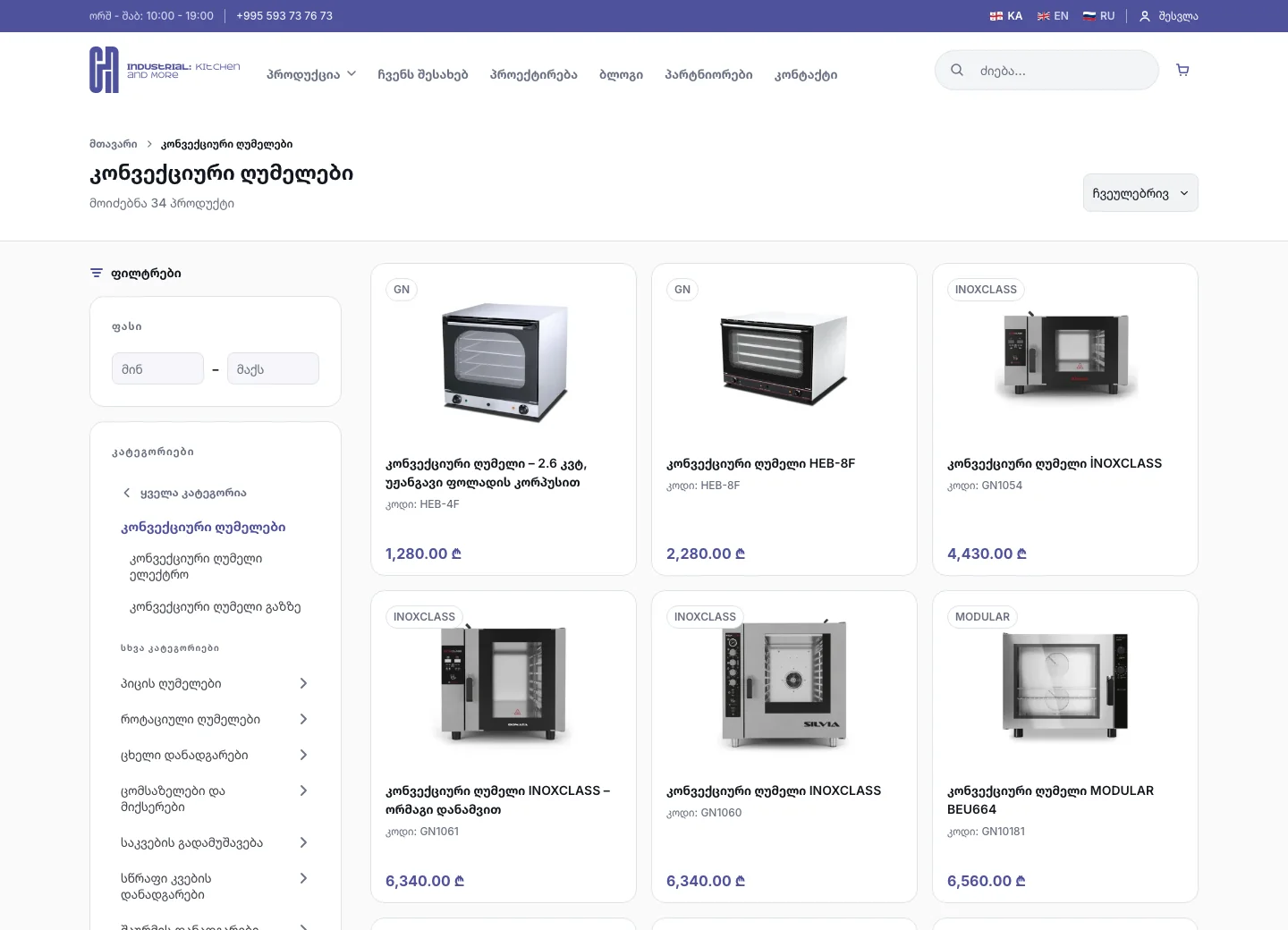Open the პროექტირება menu item
The width and height of the screenshot is (1288, 930).
click(x=534, y=74)
